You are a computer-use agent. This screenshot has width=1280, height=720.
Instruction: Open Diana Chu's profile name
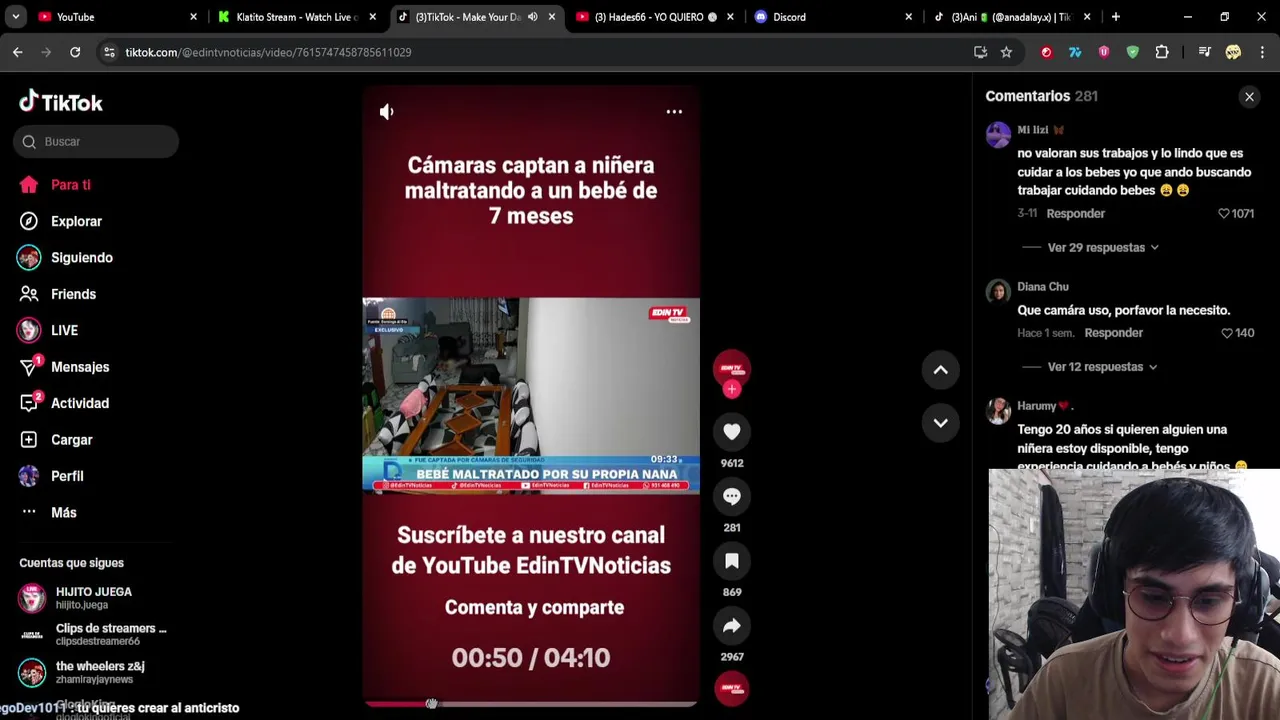point(1043,287)
